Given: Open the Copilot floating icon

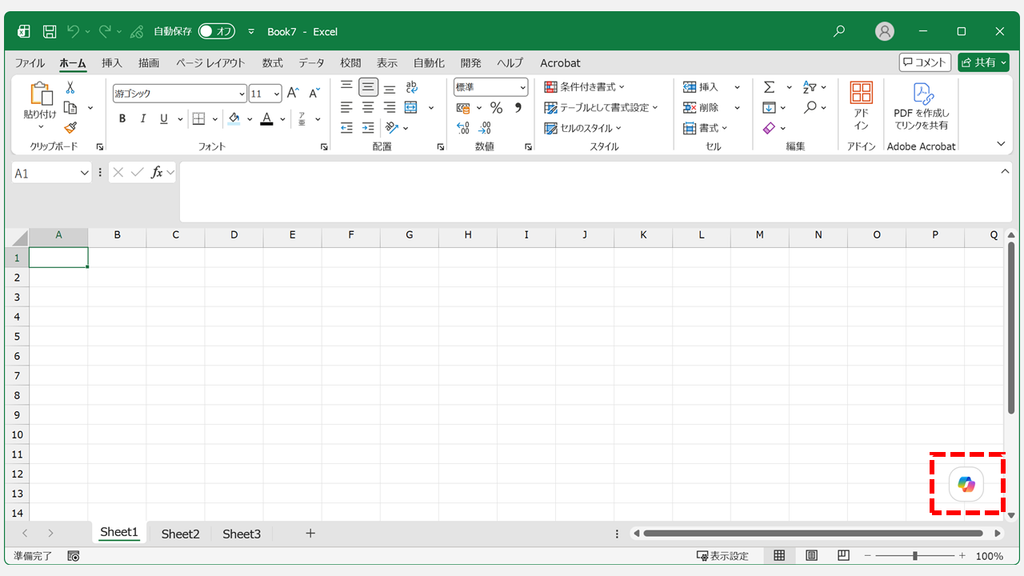Looking at the screenshot, I should coord(967,485).
